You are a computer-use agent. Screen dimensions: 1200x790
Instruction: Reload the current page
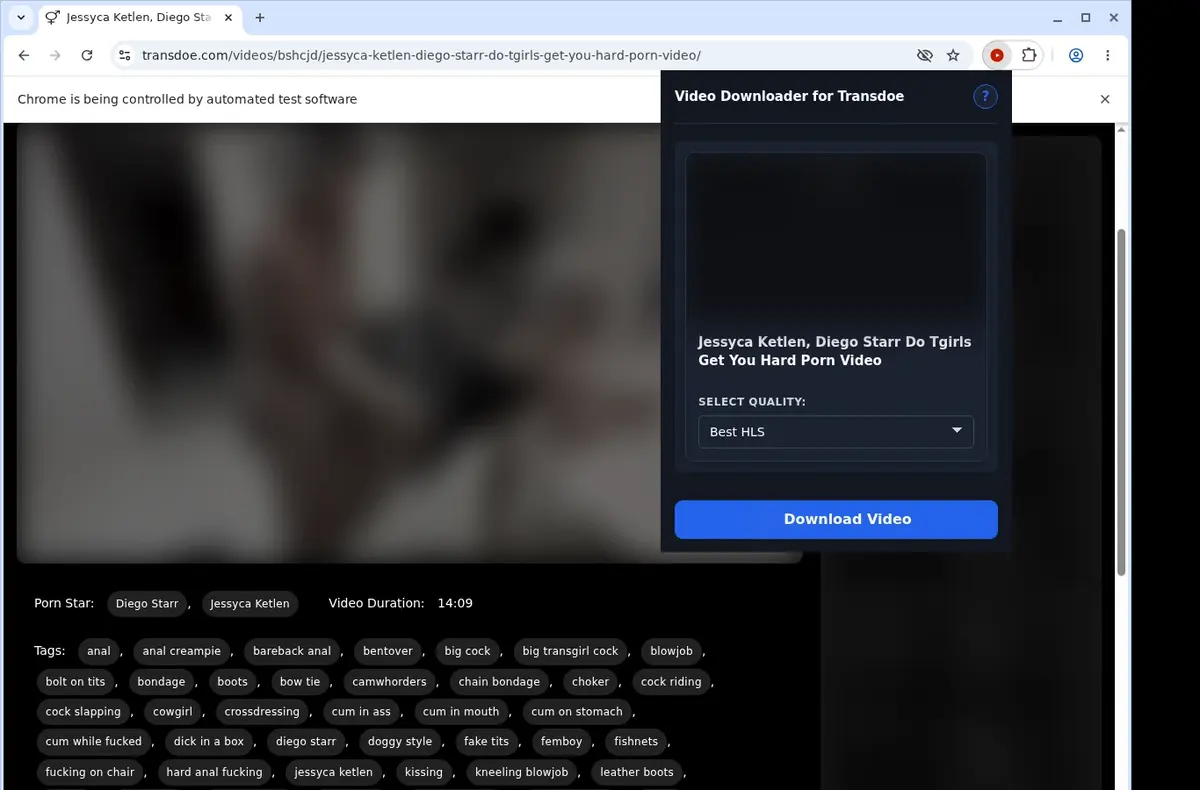pos(87,56)
